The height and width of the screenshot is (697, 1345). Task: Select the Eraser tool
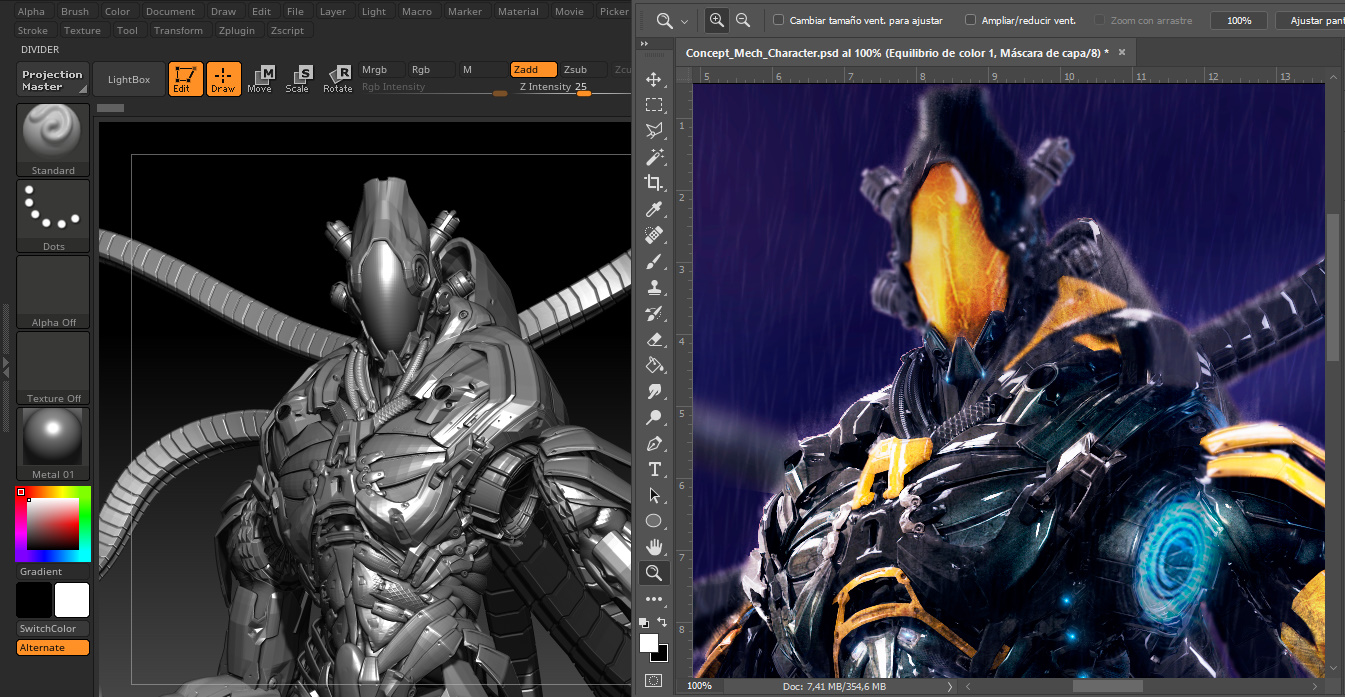[x=654, y=339]
